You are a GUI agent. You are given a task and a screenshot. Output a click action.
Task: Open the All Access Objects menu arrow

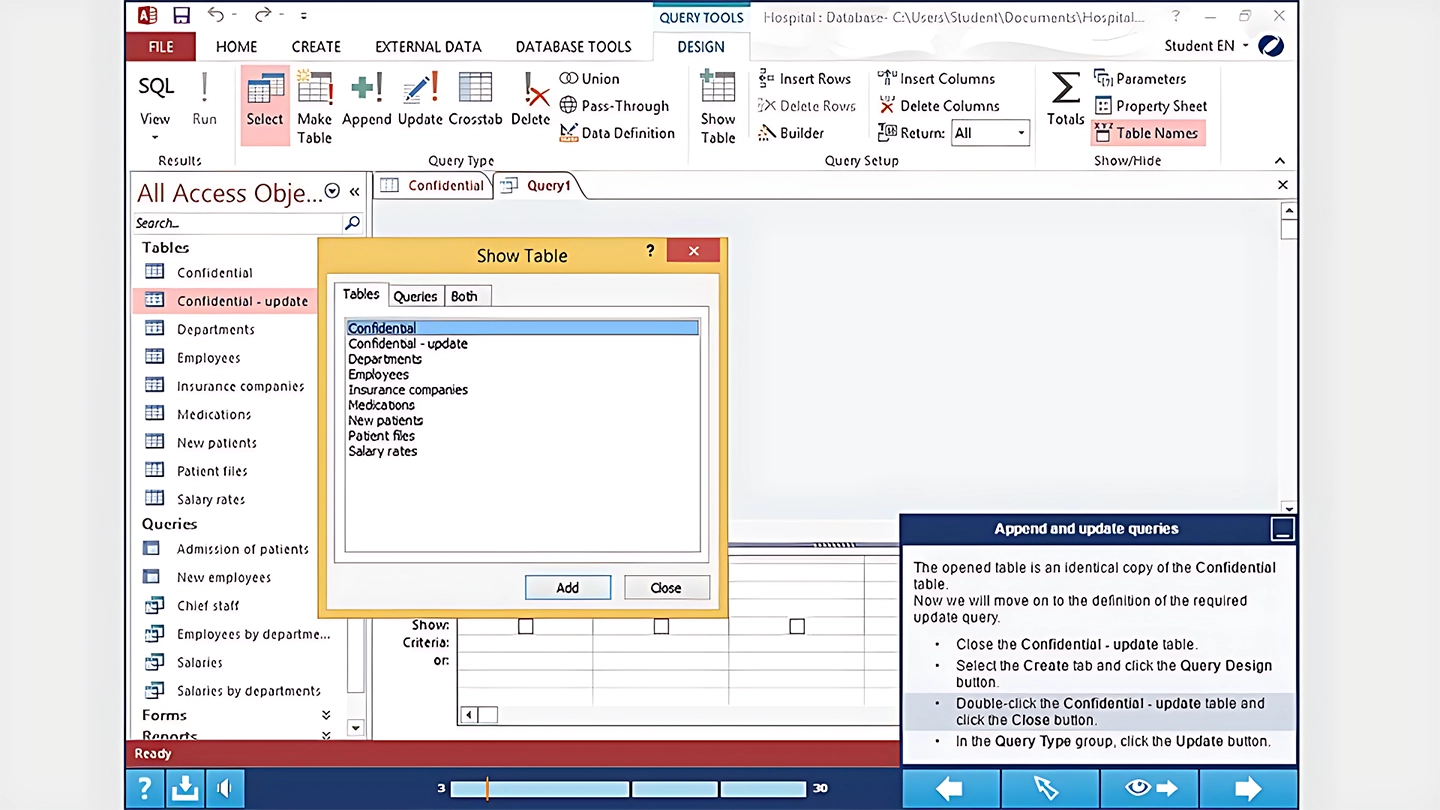coord(332,192)
